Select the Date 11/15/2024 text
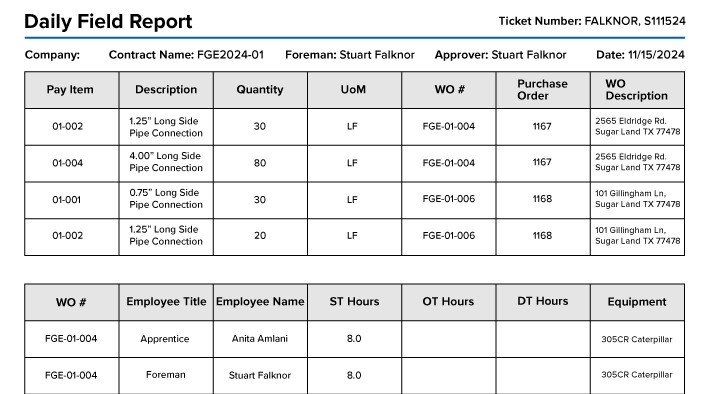The width and height of the screenshot is (709, 394). [x=640, y=55]
